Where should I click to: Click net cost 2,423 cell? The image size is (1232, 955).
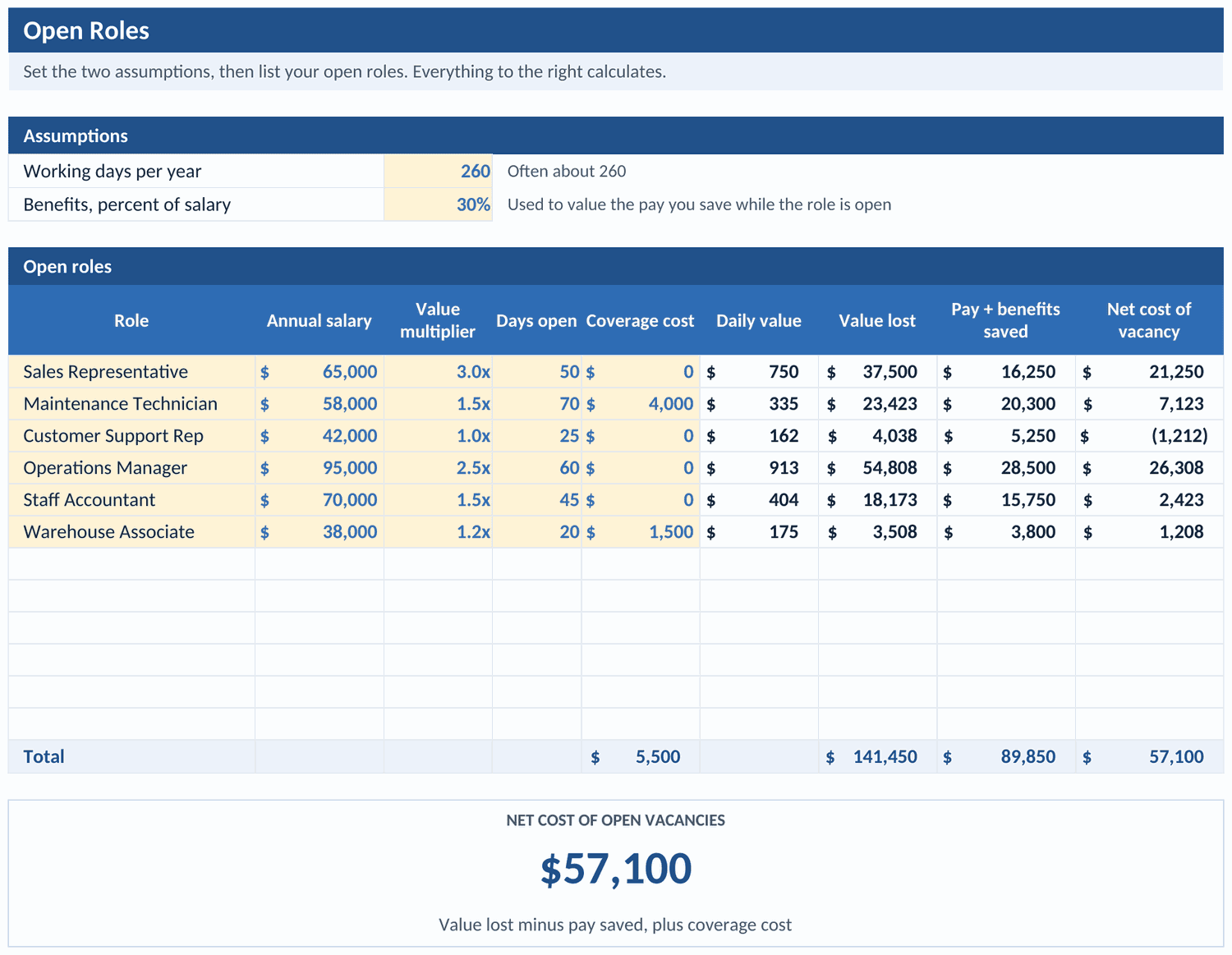[1149, 499]
